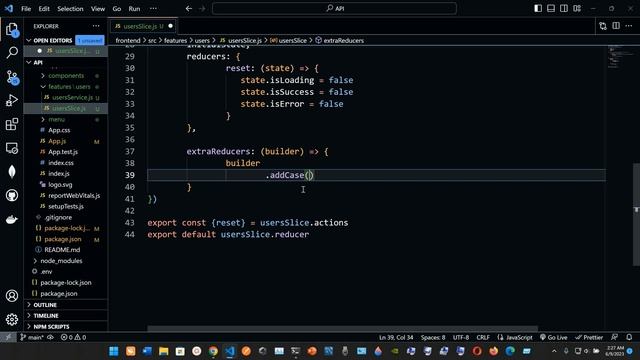Screen dimensions: 640x360
Task: Toggle secondary side bar layout icon
Action: (x=564, y=9)
